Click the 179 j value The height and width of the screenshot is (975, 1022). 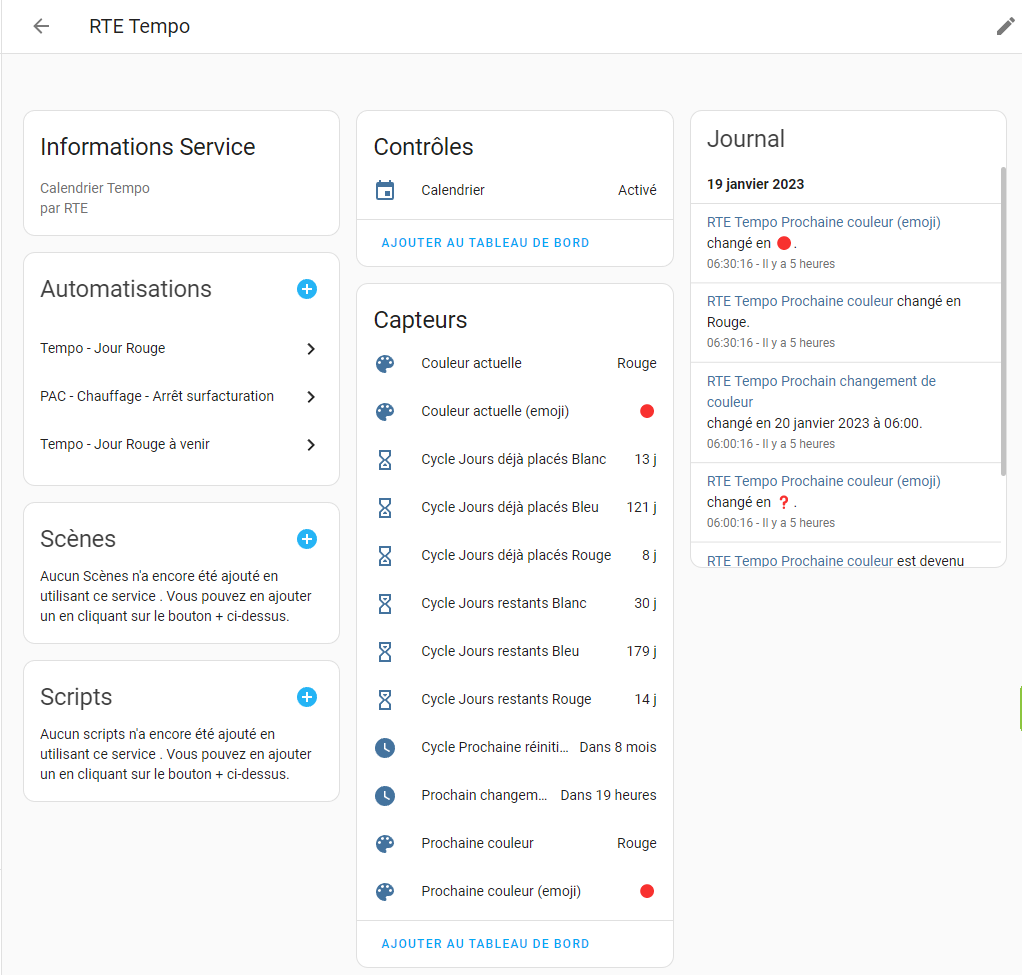tap(641, 651)
